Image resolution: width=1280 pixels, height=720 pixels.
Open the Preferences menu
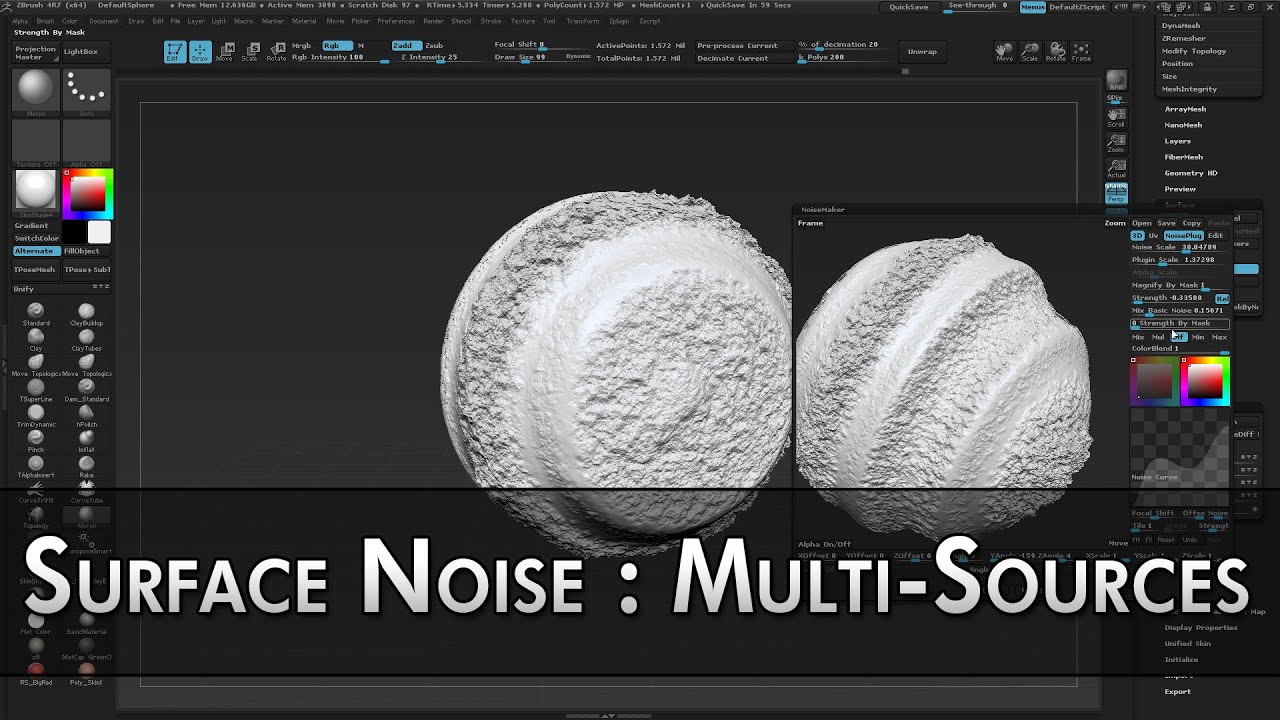[396, 21]
